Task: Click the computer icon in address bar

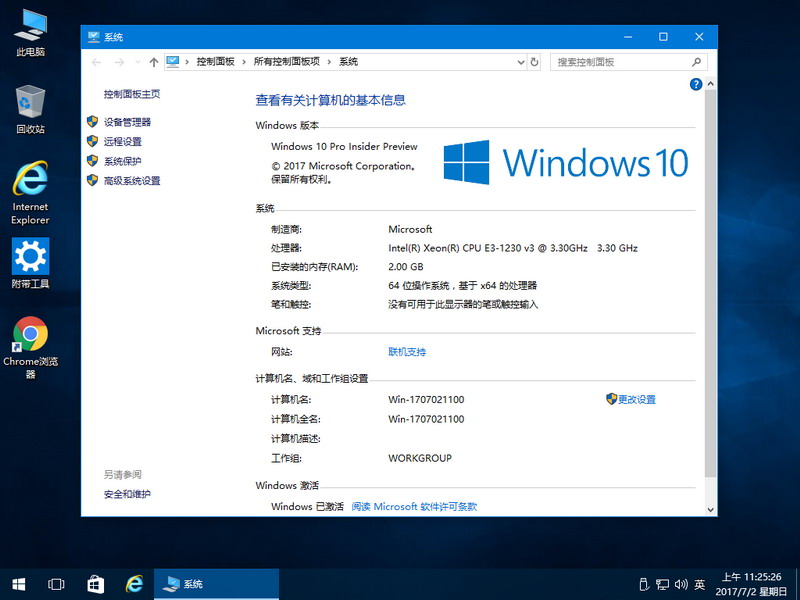Action: [x=173, y=62]
